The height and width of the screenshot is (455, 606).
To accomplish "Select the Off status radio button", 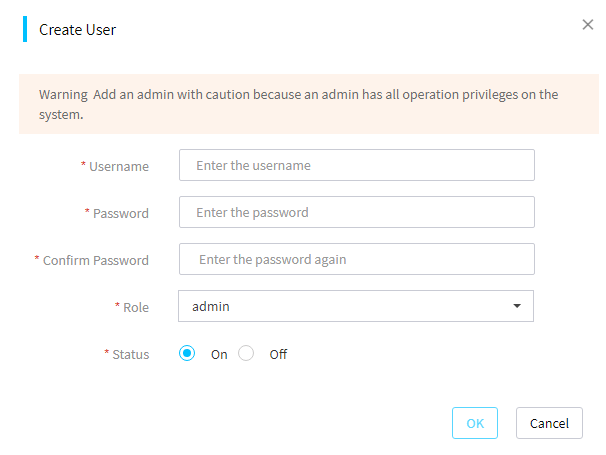I will point(246,353).
